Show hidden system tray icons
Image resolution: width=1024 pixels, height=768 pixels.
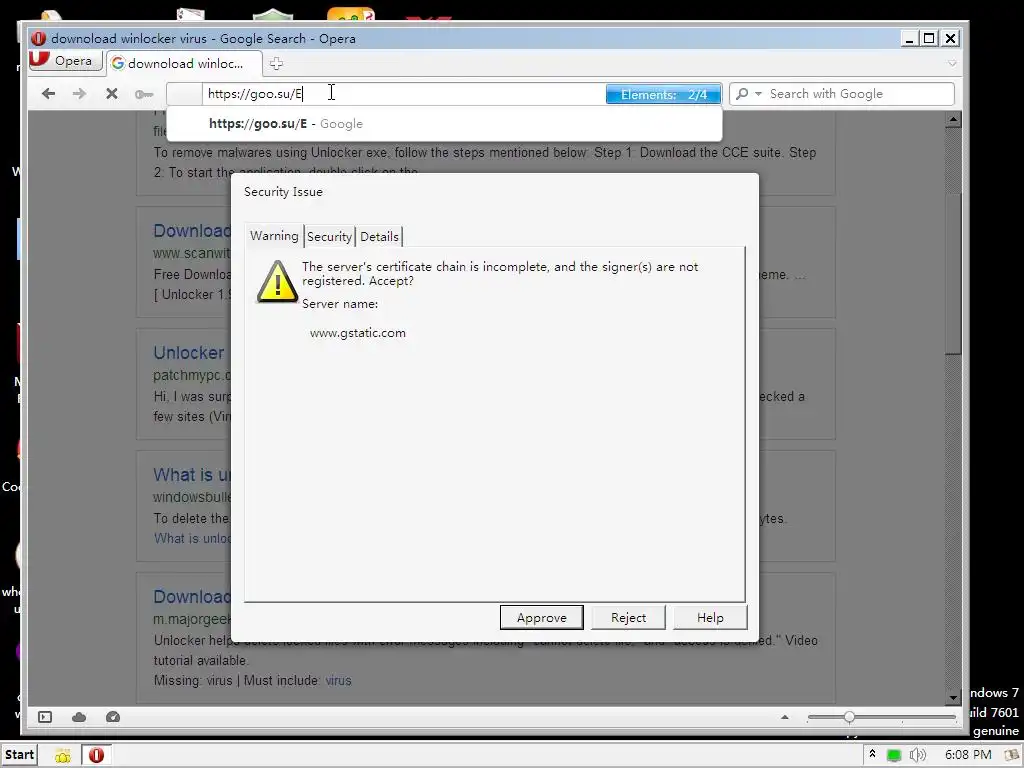tap(872, 754)
